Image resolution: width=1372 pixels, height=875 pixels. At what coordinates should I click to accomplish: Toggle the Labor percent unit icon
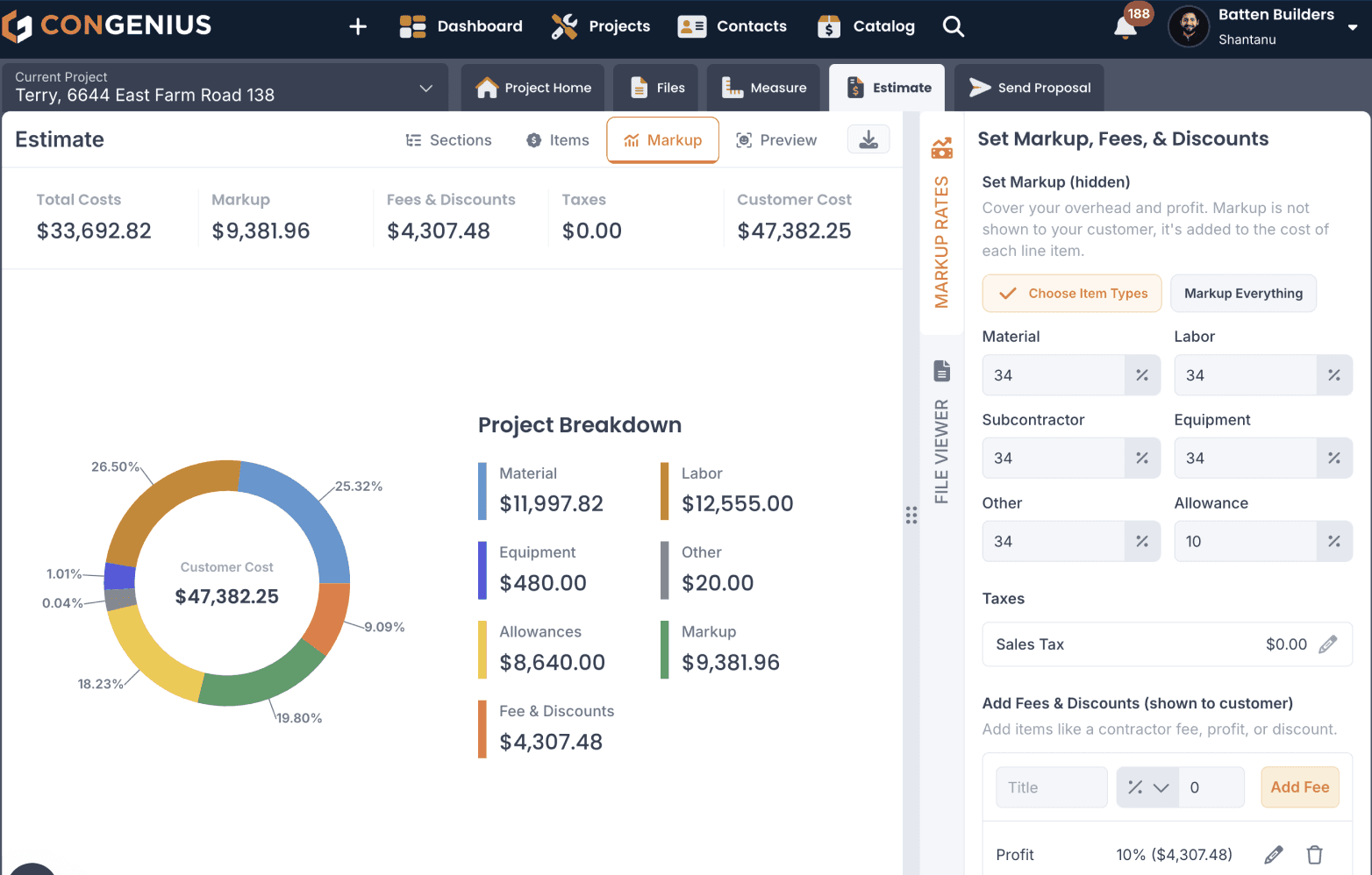tap(1334, 375)
